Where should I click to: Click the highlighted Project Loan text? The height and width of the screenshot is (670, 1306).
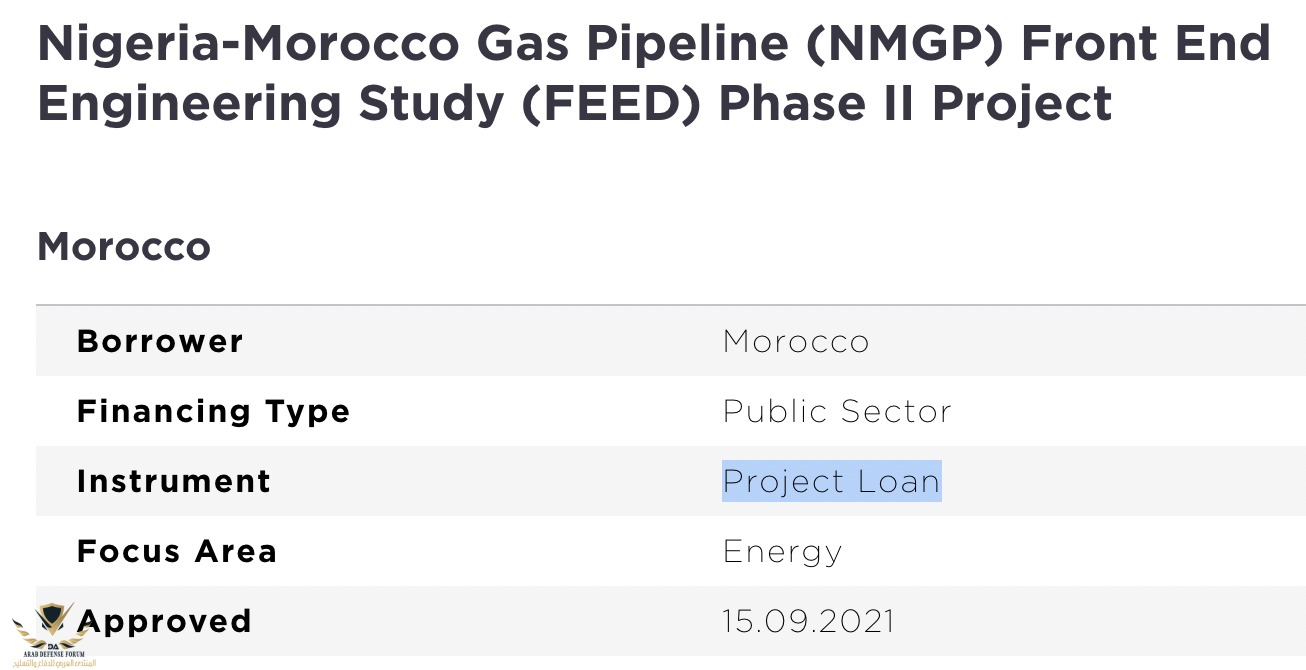pos(831,481)
